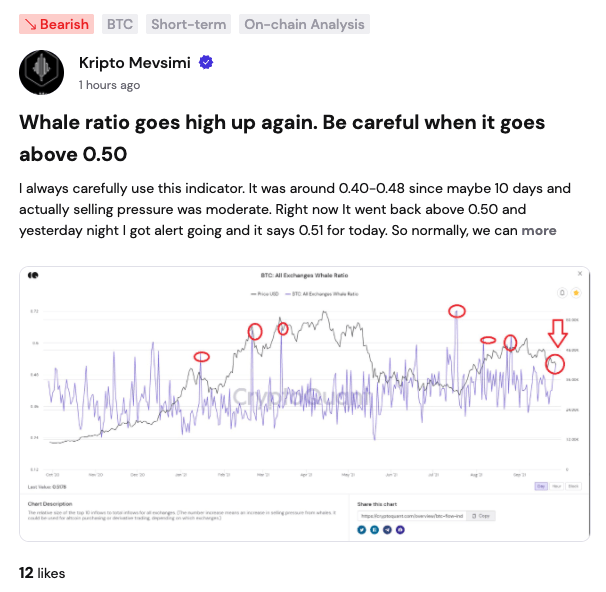The image size is (606, 592).
Task: Switch chart interval to Block
Action: click(573, 485)
